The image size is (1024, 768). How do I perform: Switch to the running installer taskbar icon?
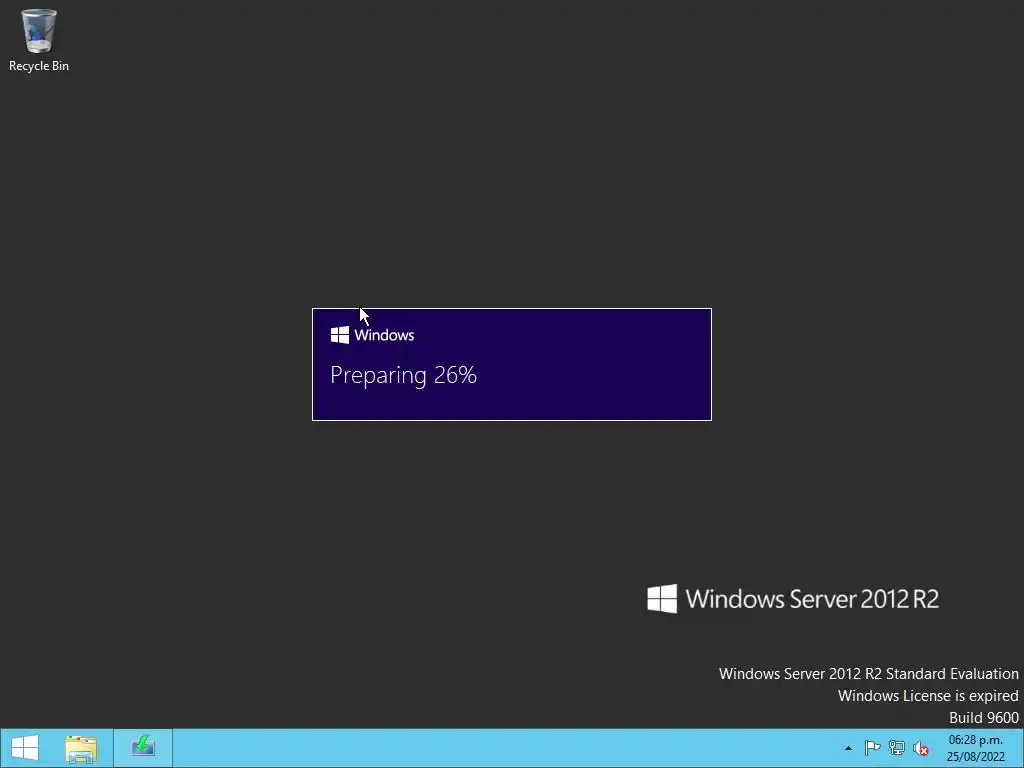coord(143,748)
